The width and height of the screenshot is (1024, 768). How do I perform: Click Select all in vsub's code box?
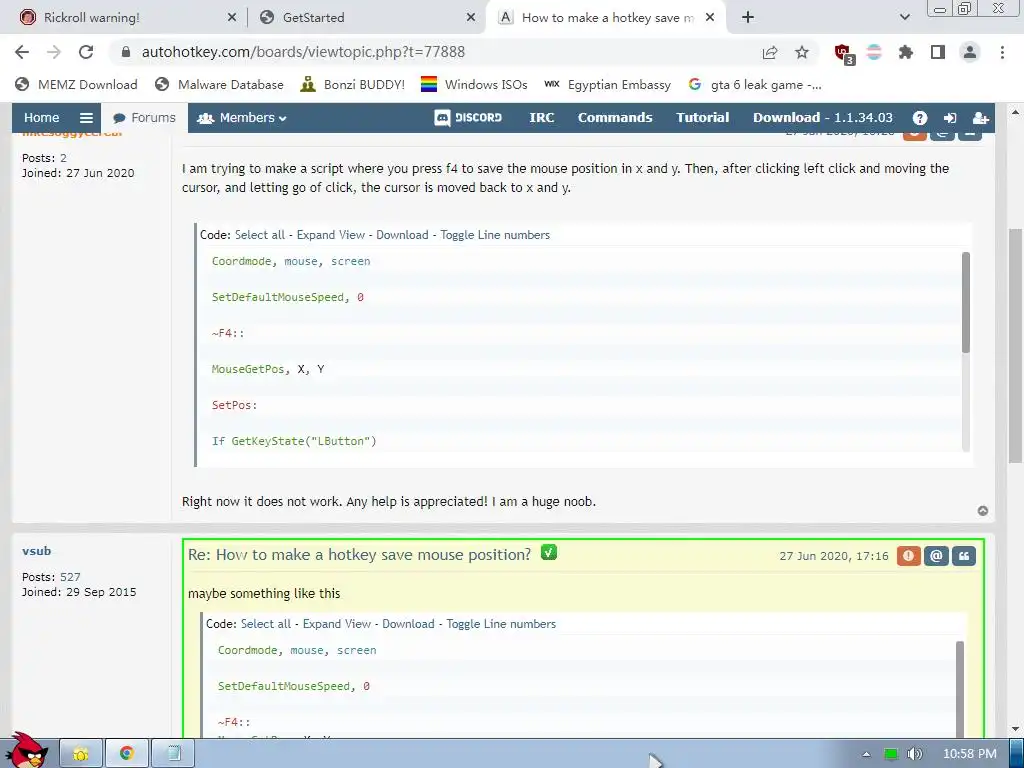click(266, 624)
